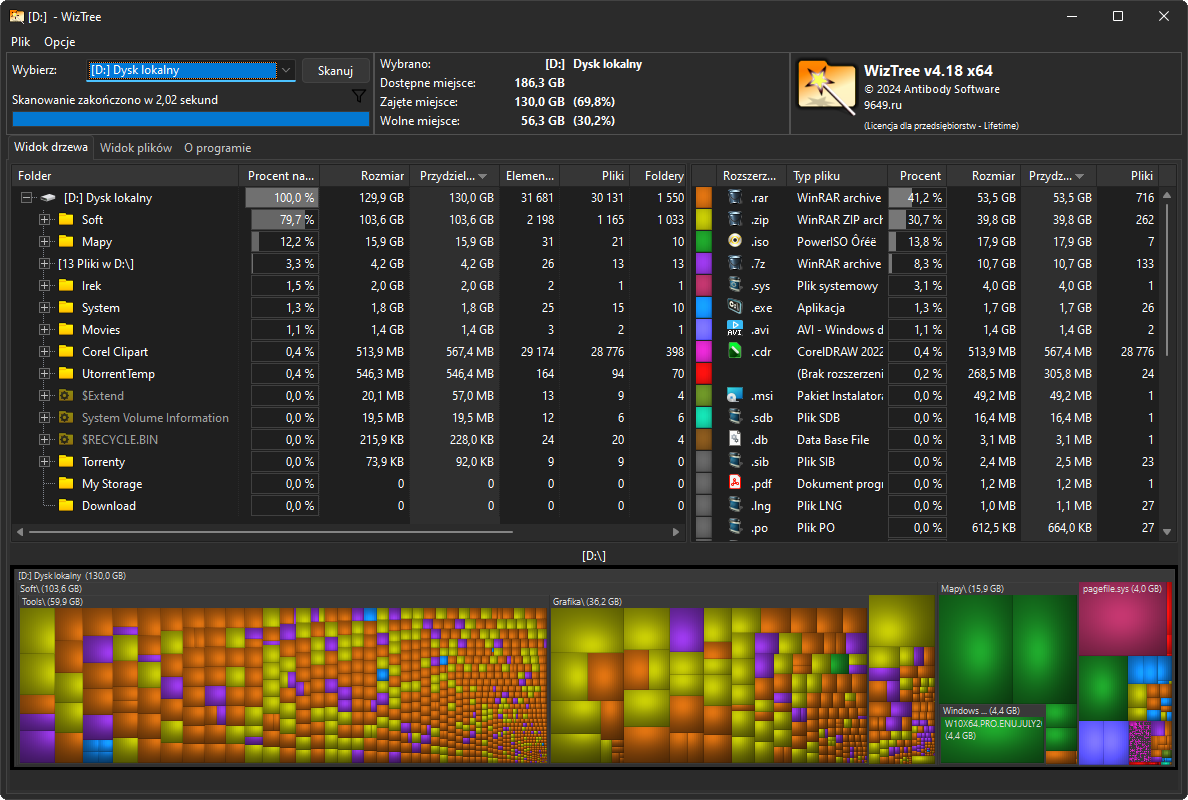Select the Torrenty folder row
1188x800 pixels.
pyautogui.click(x=349, y=461)
